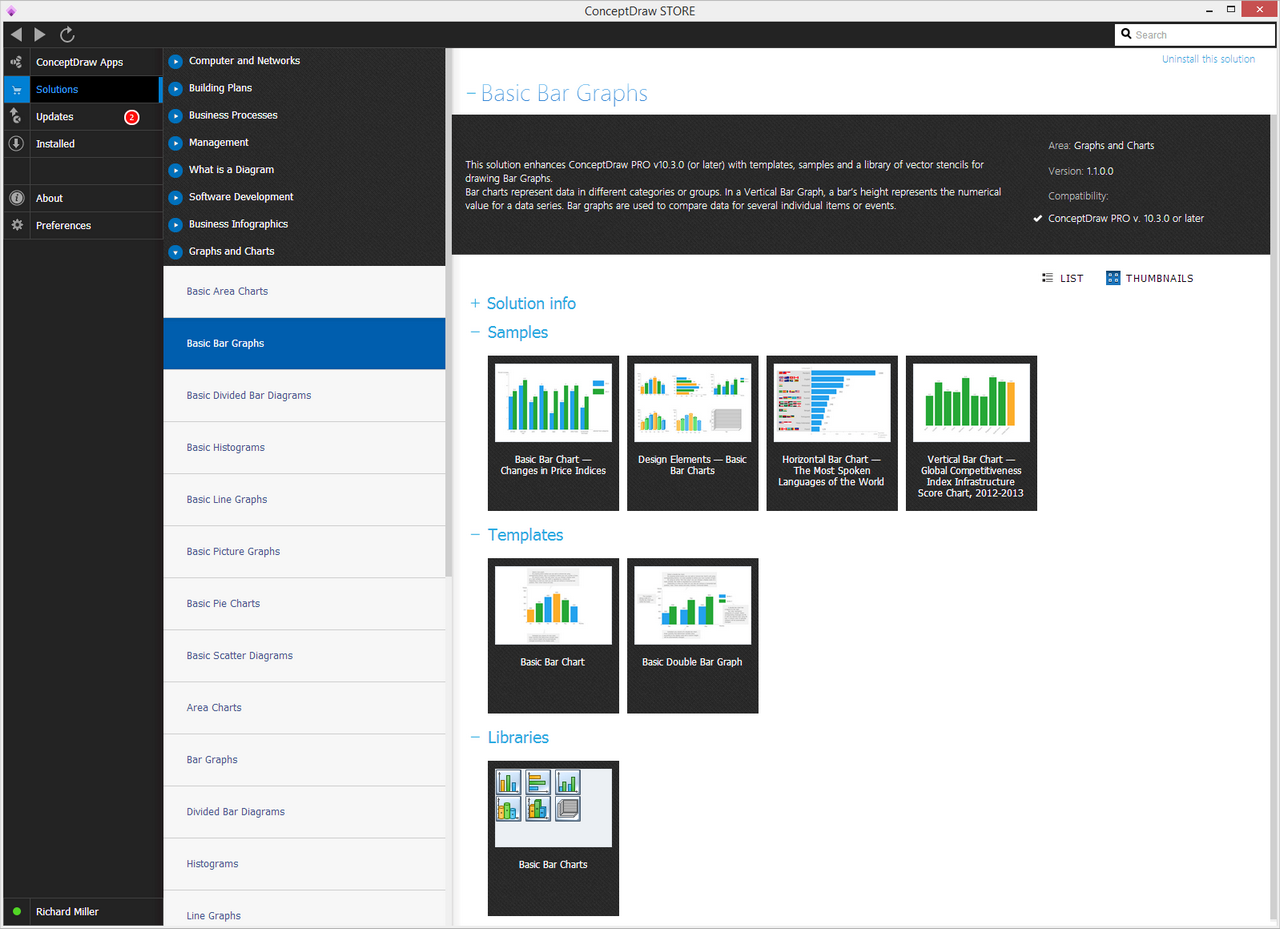Click the back navigation arrow
The image size is (1280, 929).
click(x=16, y=34)
